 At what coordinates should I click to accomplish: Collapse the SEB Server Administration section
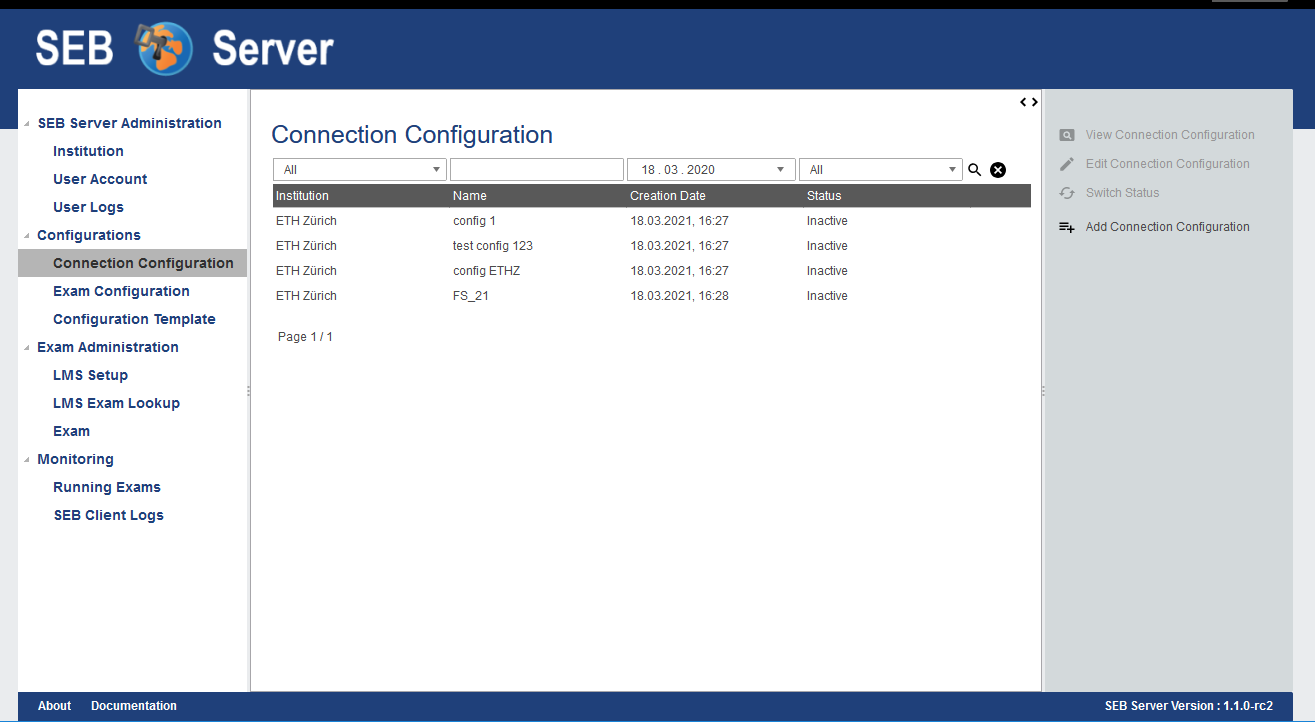coord(27,124)
